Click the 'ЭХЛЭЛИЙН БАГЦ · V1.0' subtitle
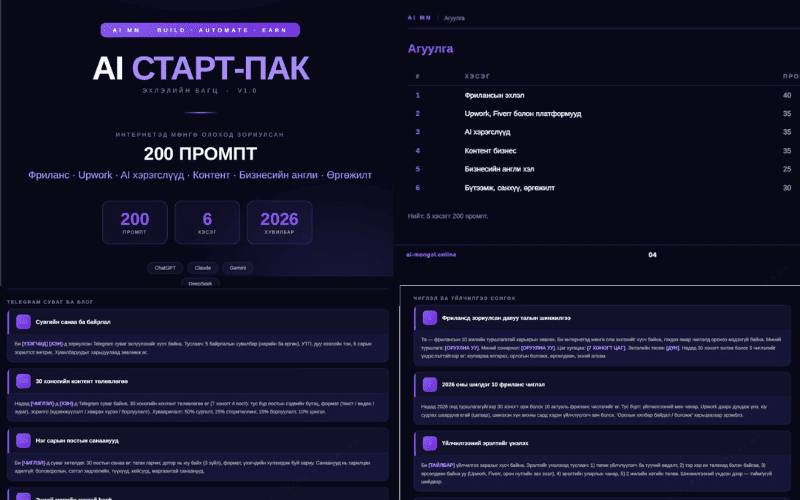 coord(200,91)
